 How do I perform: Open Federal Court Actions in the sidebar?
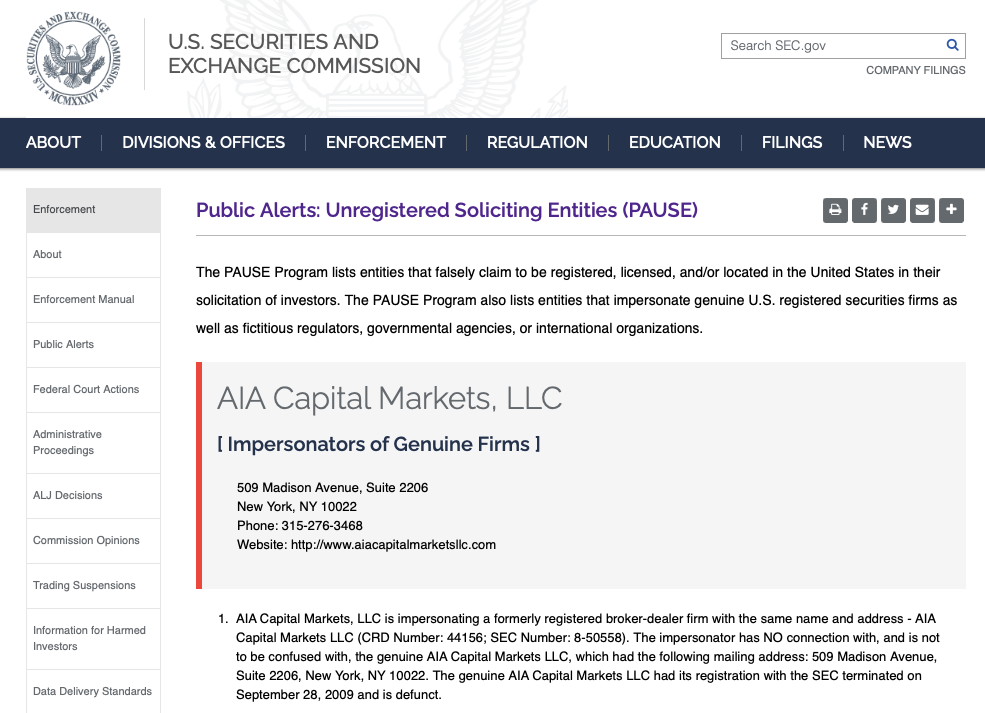[x=86, y=389]
